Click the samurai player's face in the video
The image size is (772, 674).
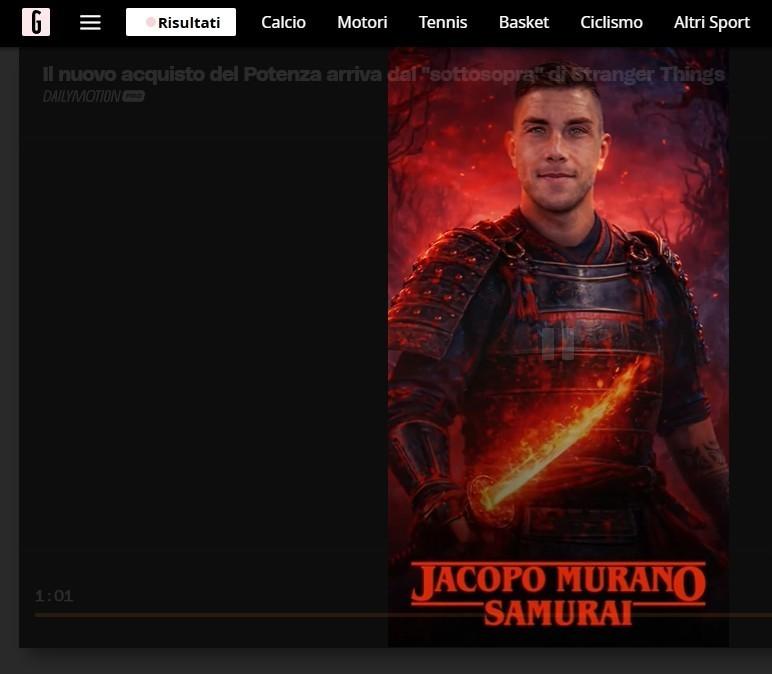[558, 150]
